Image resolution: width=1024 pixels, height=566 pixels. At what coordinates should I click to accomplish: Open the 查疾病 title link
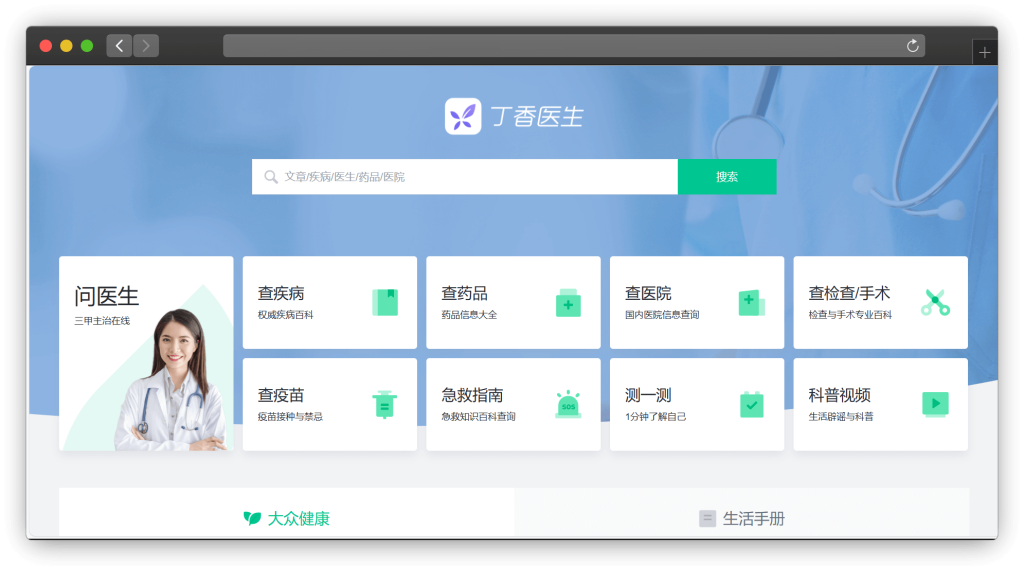(281, 294)
